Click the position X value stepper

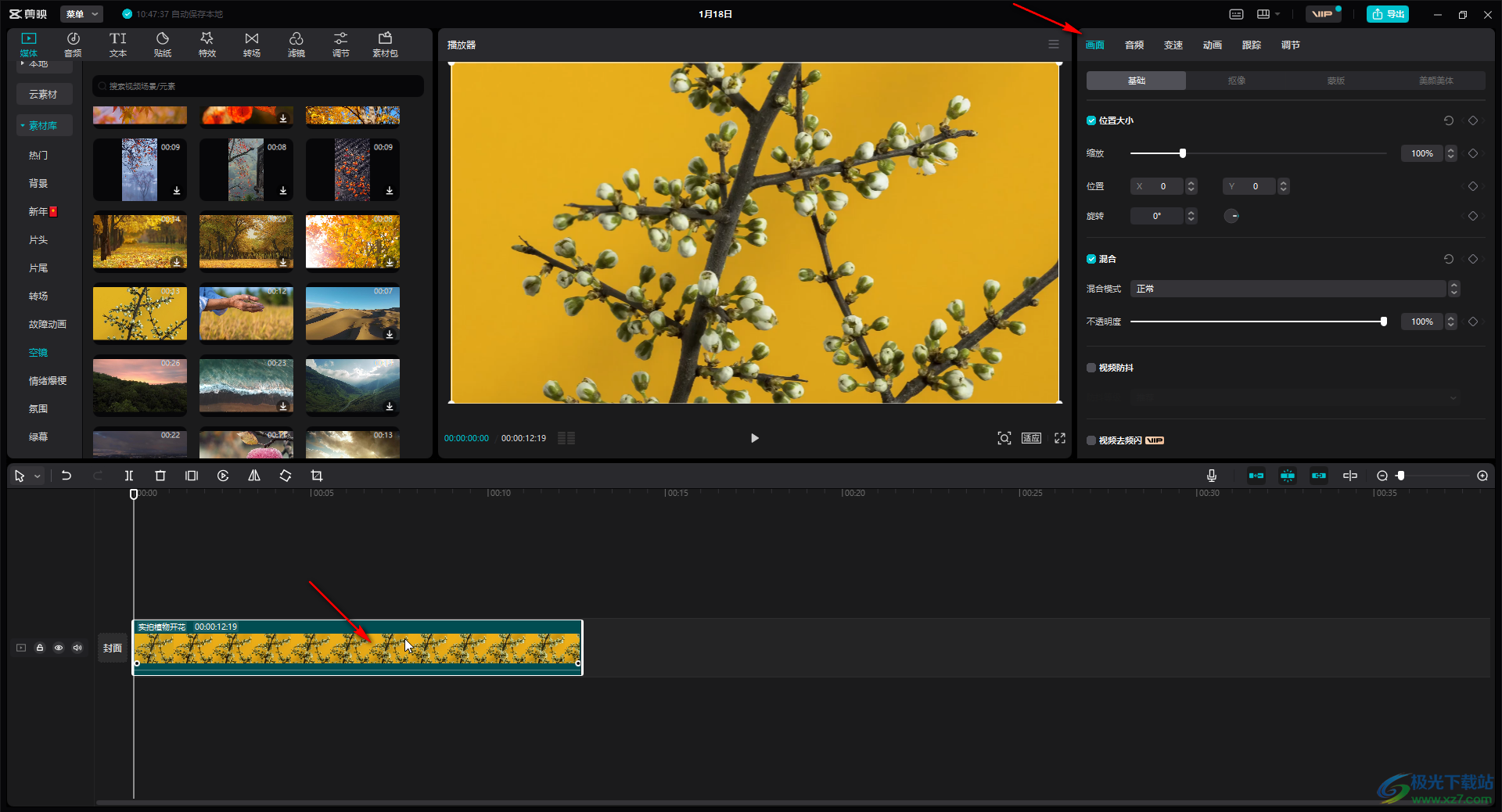coord(1191,186)
